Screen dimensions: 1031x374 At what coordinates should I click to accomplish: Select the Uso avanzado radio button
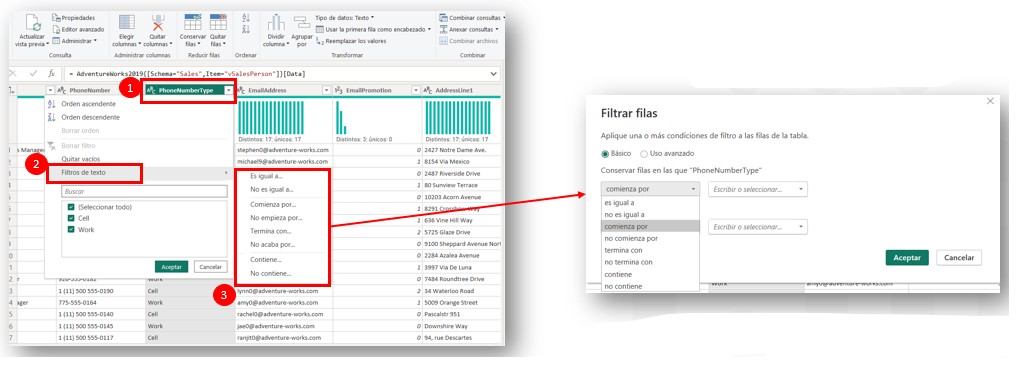point(644,153)
